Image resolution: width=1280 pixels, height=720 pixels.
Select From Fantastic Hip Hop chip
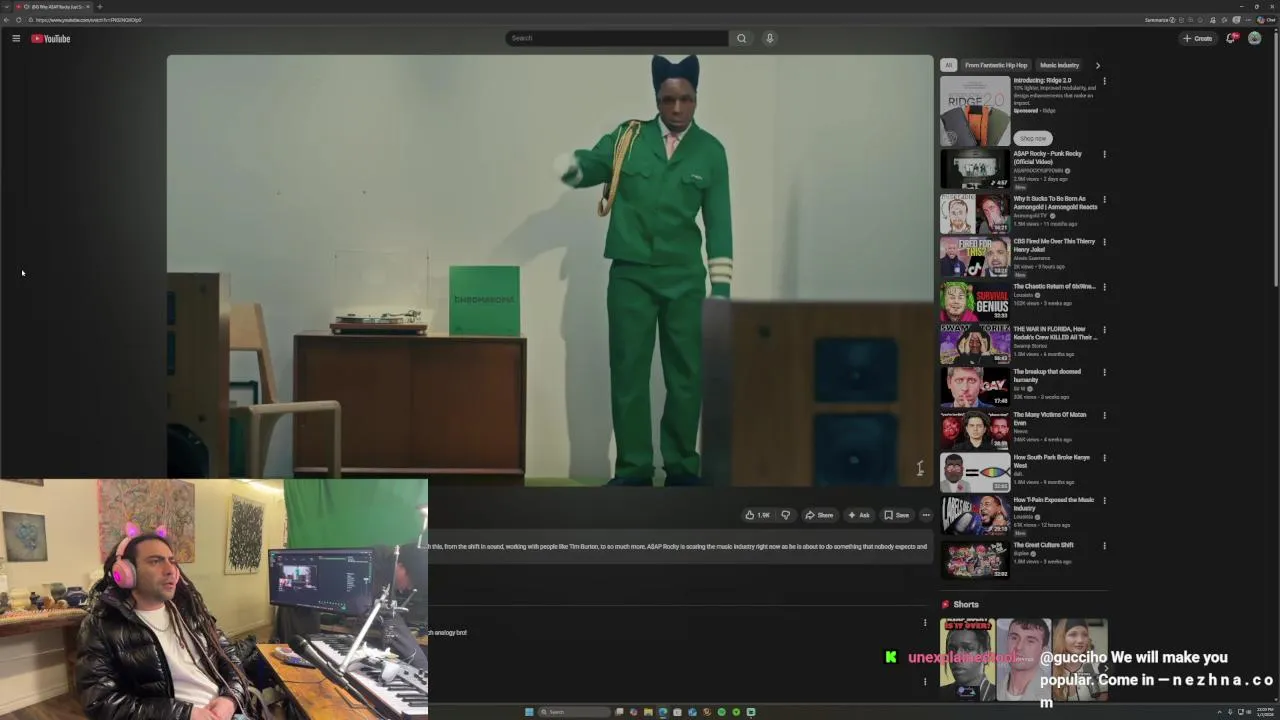[x=996, y=65]
